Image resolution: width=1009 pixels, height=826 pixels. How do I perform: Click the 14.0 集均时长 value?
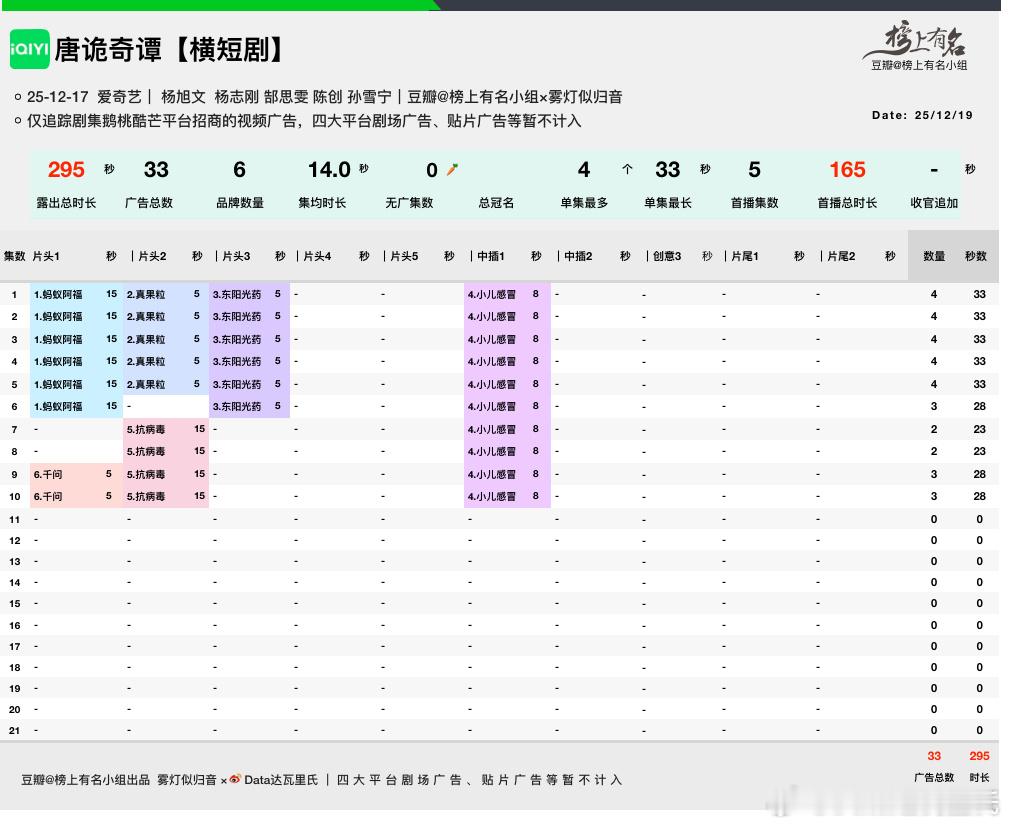pos(329,170)
